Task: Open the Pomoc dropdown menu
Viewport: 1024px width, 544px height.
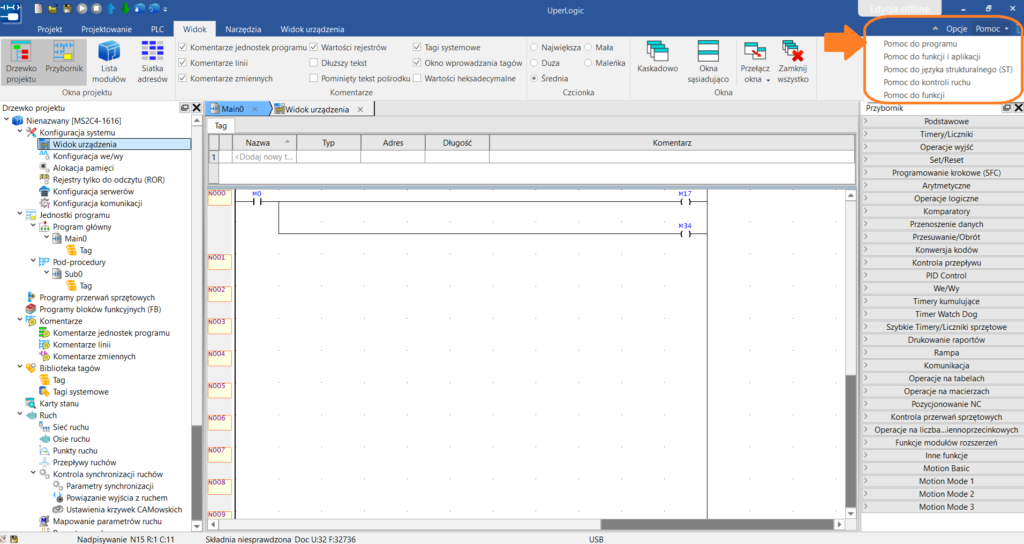Action: [x=992, y=29]
